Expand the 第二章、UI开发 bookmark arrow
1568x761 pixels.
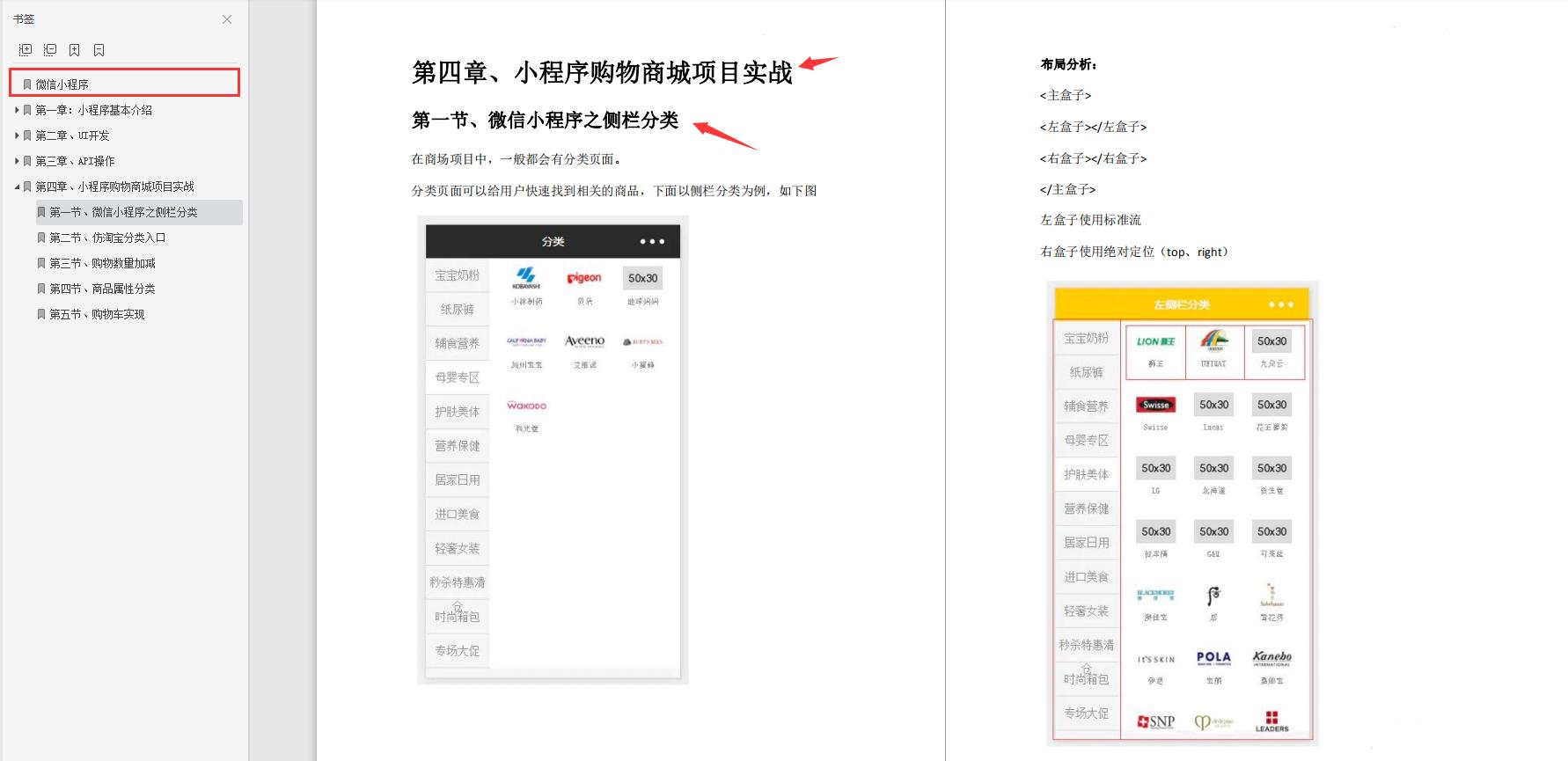tap(17, 135)
